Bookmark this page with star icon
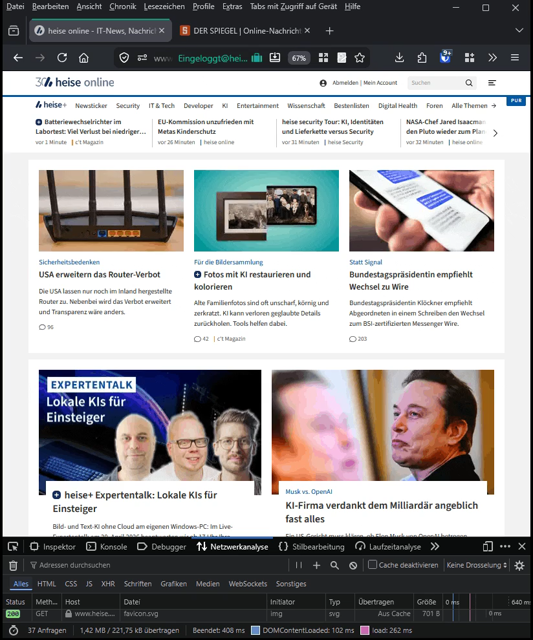533x640 pixels. tap(360, 58)
